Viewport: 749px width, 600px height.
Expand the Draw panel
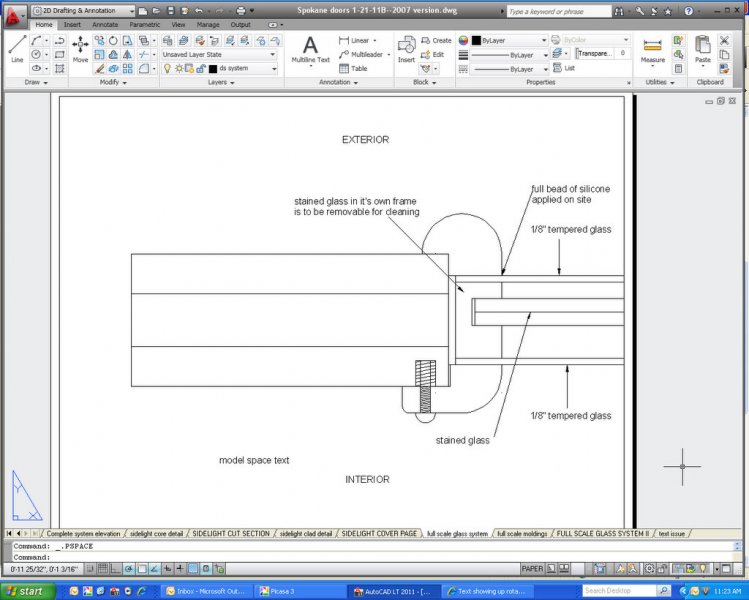(36, 82)
